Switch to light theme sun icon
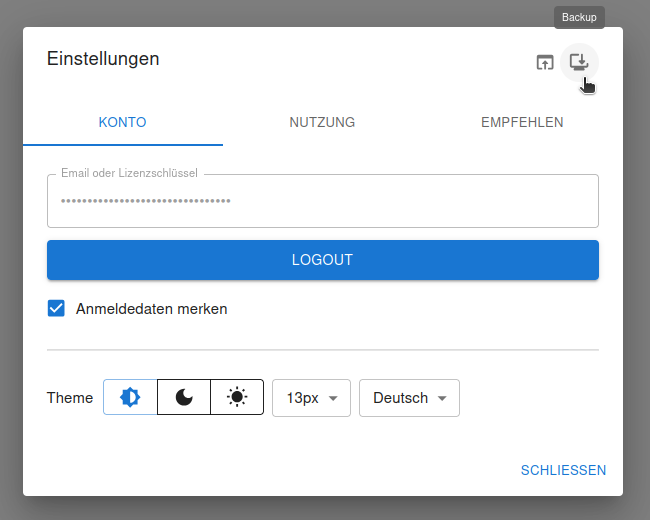 237,397
